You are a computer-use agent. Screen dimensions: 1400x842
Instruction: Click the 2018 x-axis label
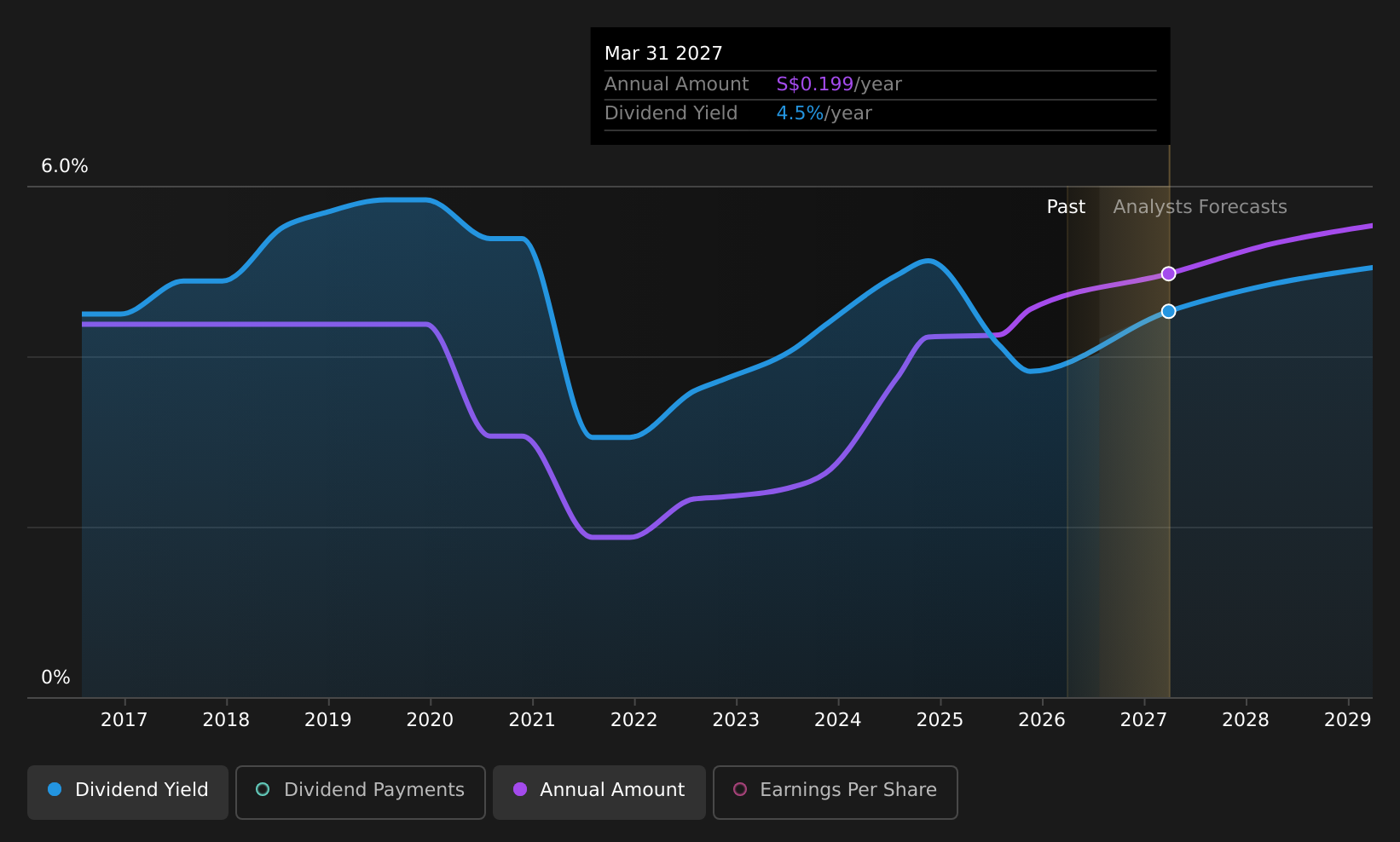click(x=226, y=720)
